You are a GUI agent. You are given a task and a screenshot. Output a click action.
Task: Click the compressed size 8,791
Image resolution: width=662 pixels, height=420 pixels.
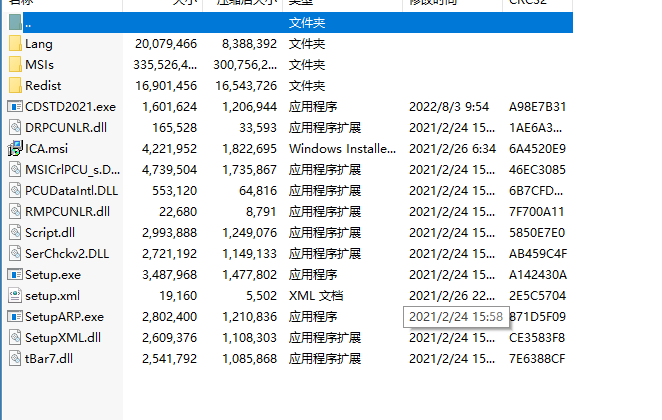tap(261, 211)
